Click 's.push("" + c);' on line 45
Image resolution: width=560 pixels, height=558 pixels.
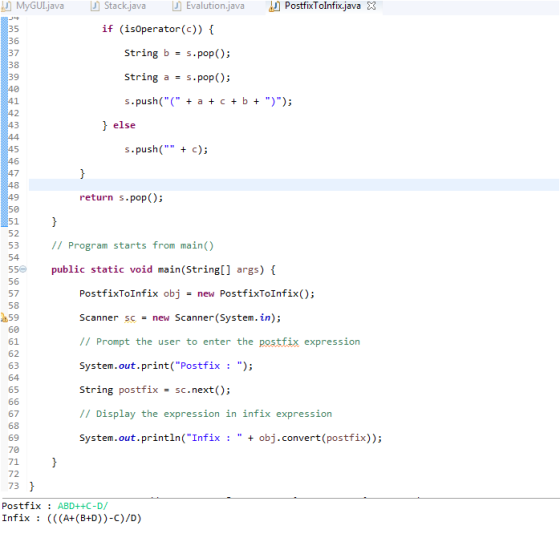pyautogui.click(x=166, y=149)
